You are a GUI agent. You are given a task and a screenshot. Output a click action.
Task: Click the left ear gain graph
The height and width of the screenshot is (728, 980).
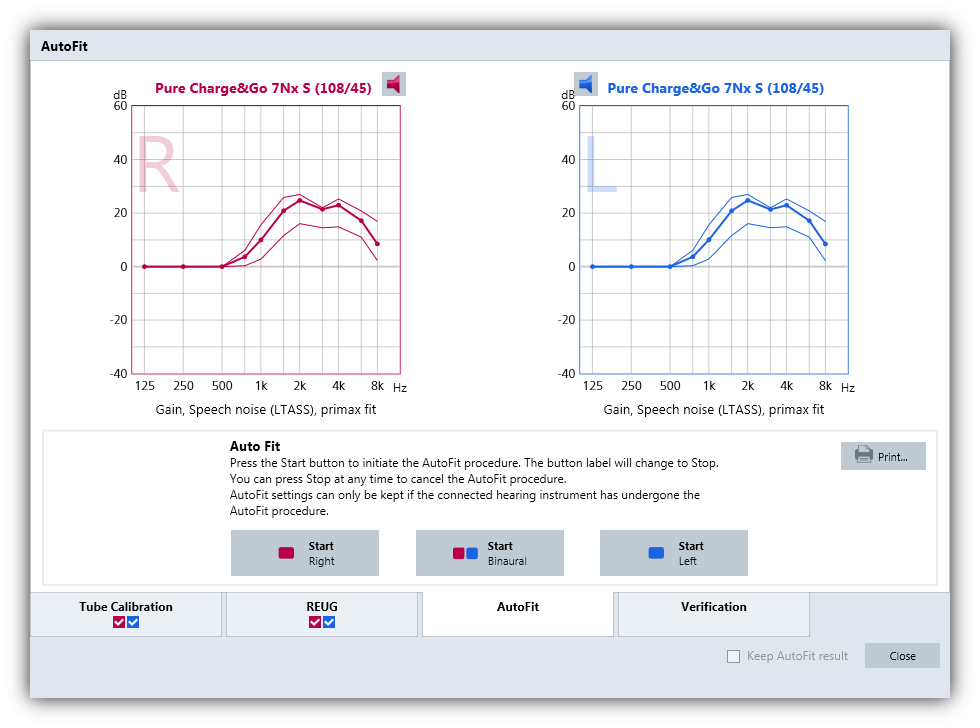point(714,240)
